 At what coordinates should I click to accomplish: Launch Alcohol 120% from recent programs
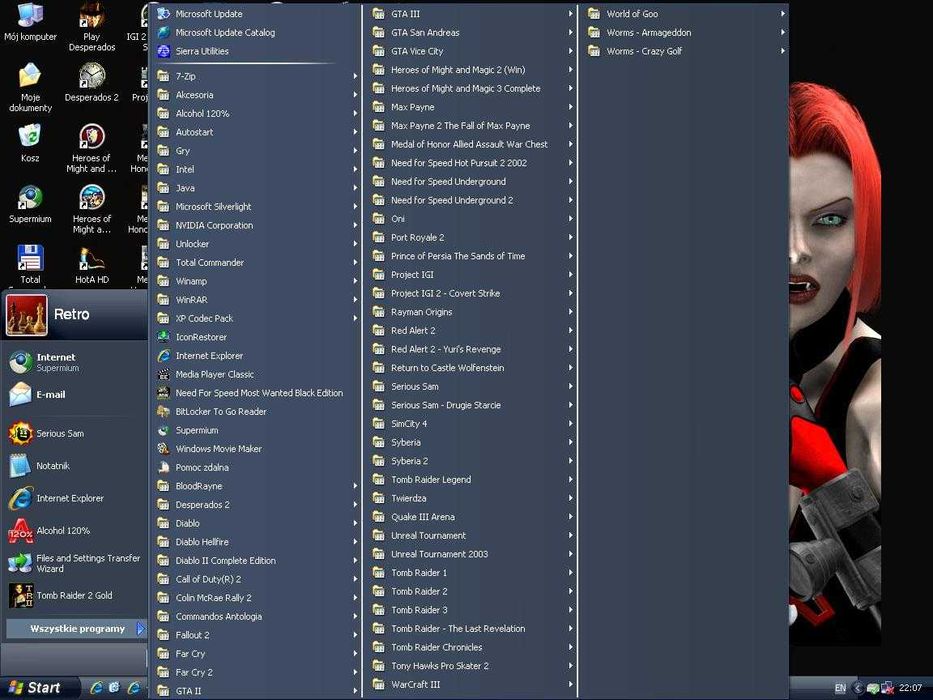point(74,530)
